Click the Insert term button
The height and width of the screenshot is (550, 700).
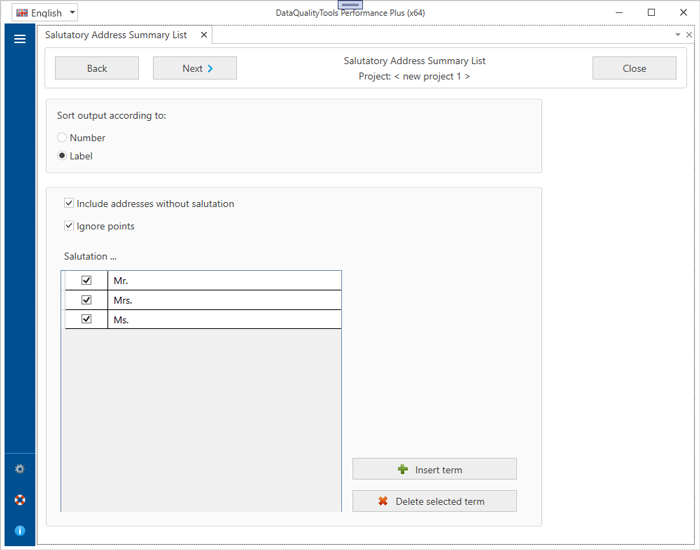[434, 470]
